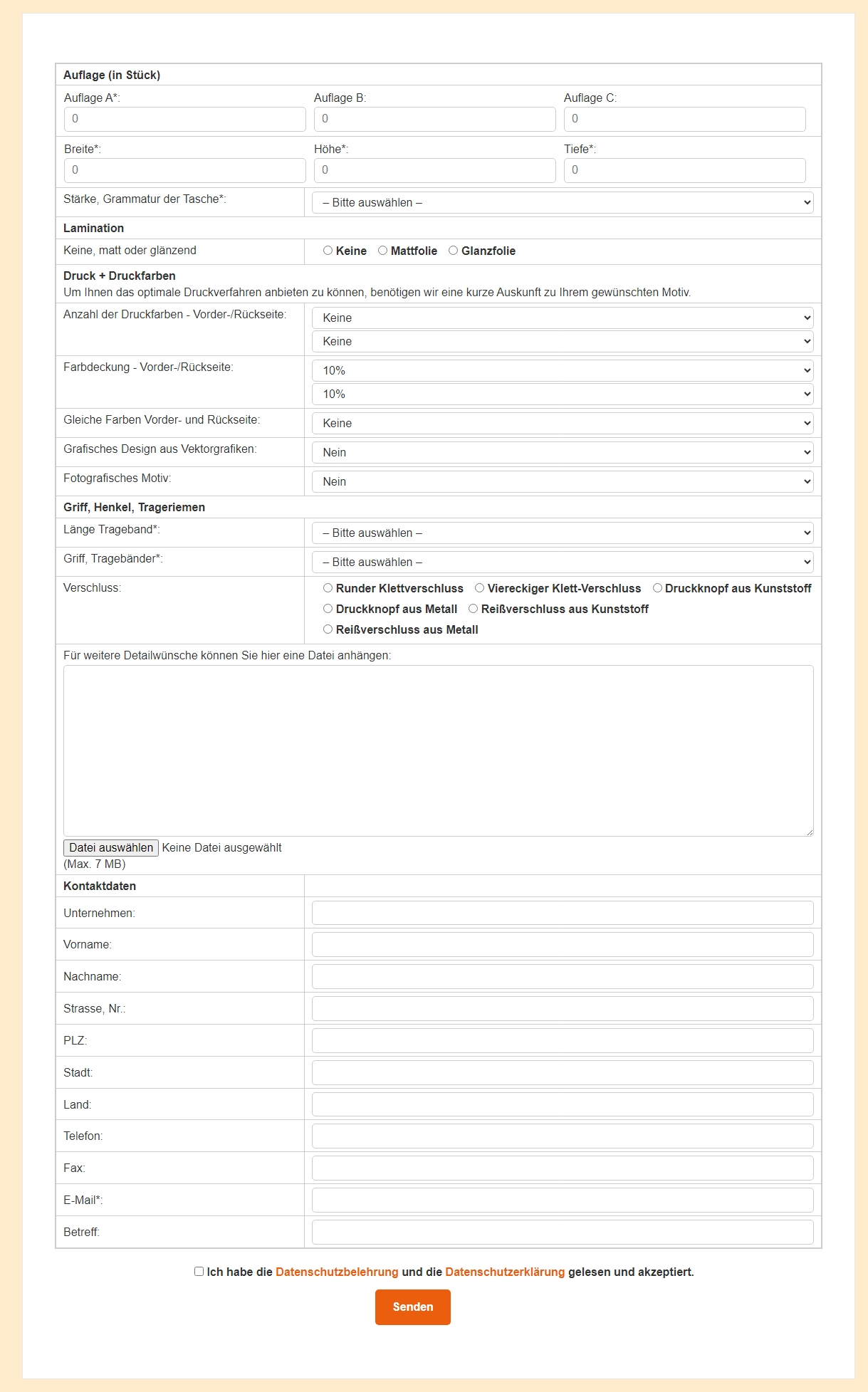Focus the Auflage B input field
The height and width of the screenshot is (1392, 868).
pos(435,119)
